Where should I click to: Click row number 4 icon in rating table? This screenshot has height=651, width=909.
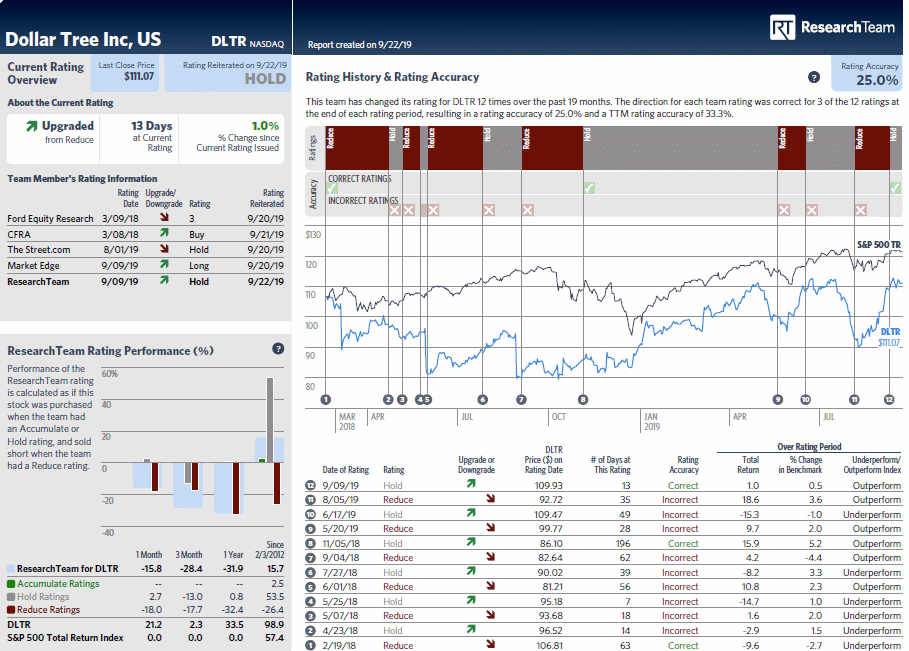[x=311, y=602]
